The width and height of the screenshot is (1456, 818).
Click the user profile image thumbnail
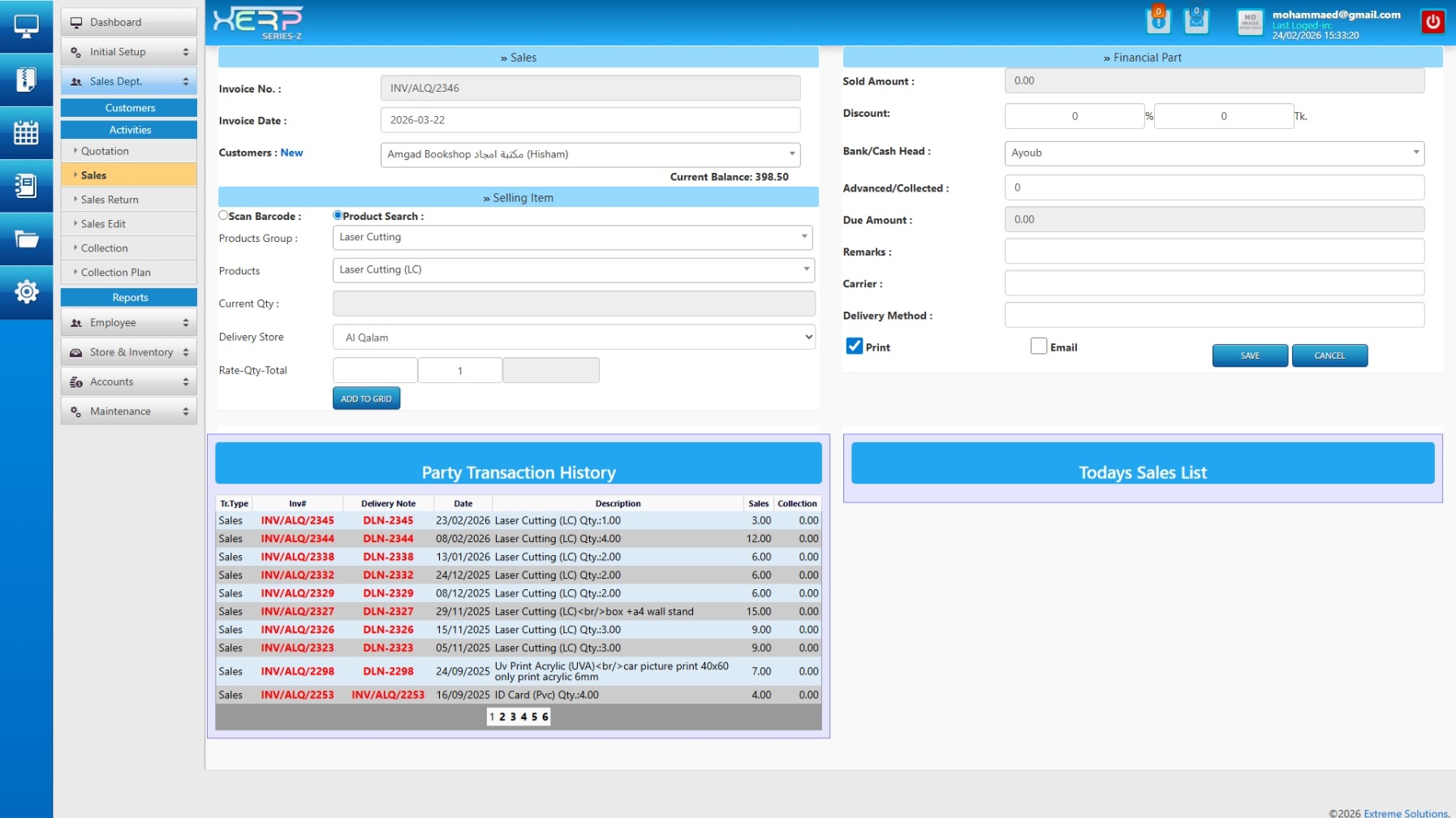pos(1249,22)
